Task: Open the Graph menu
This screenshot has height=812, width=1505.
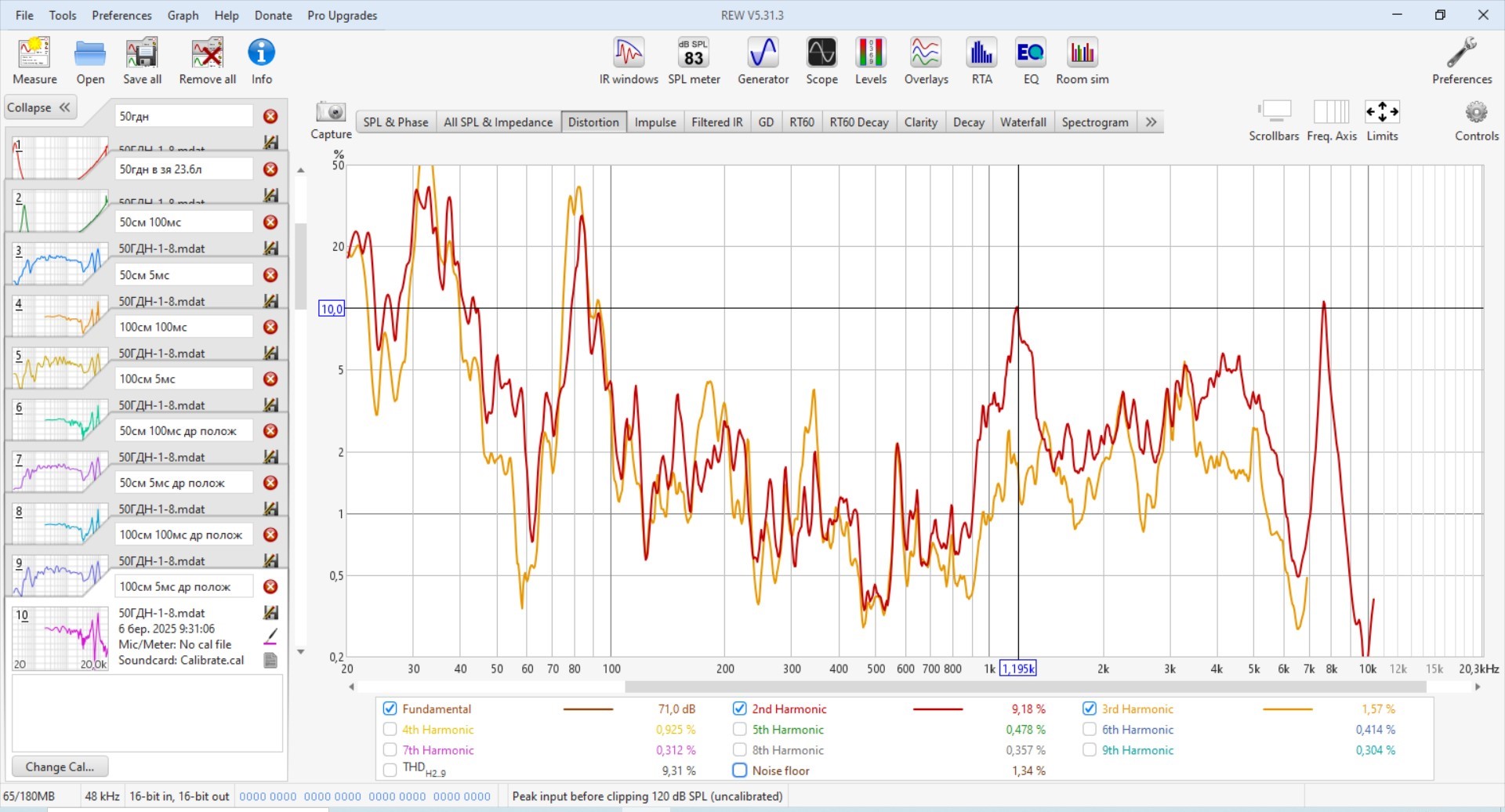Action: 183,15
